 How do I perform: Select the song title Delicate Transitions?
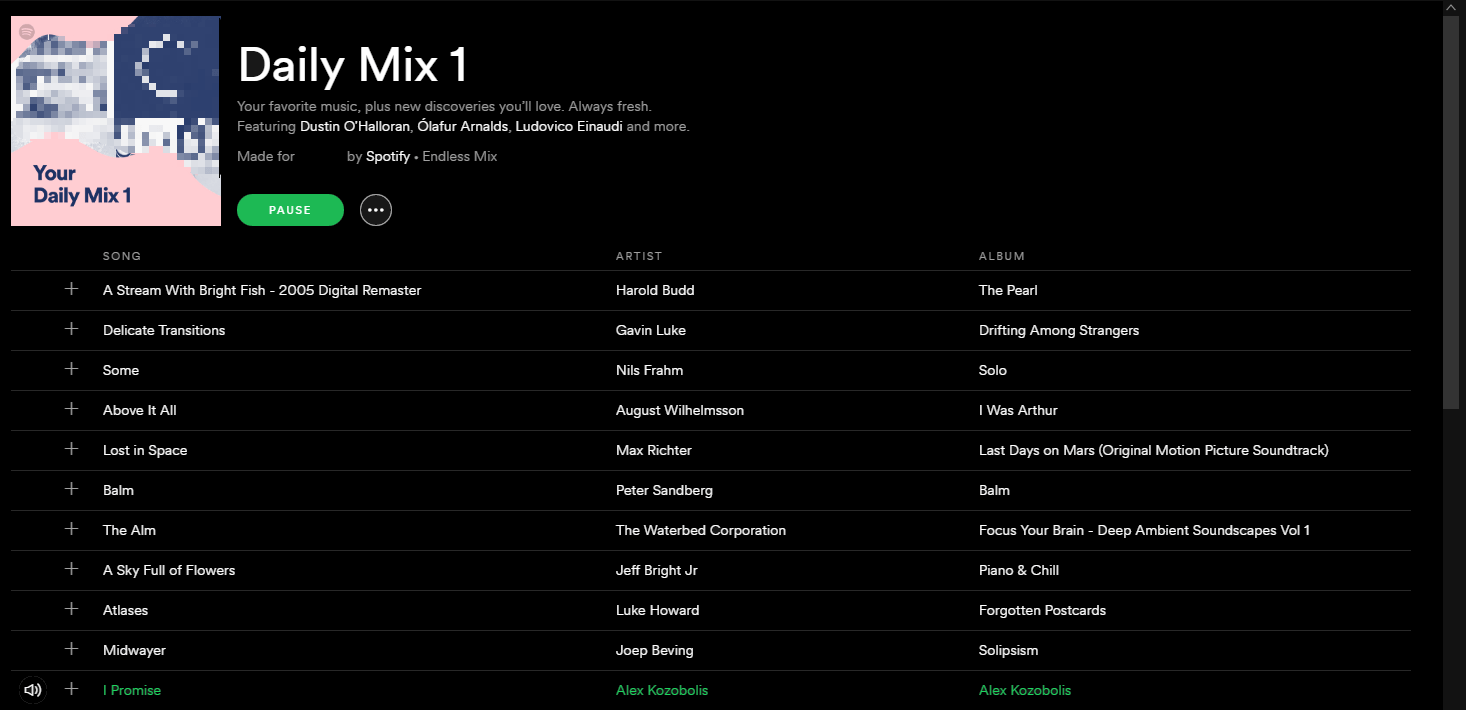tap(164, 330)
